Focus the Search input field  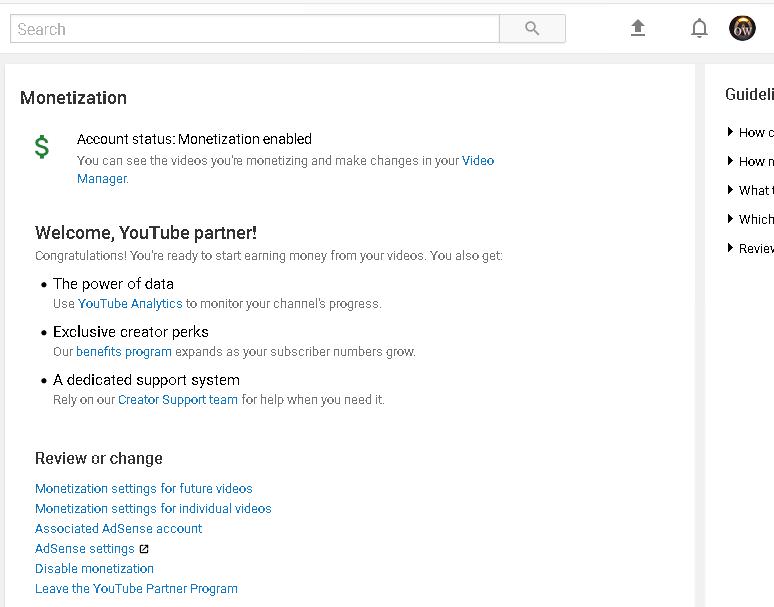tap(255, 29)
